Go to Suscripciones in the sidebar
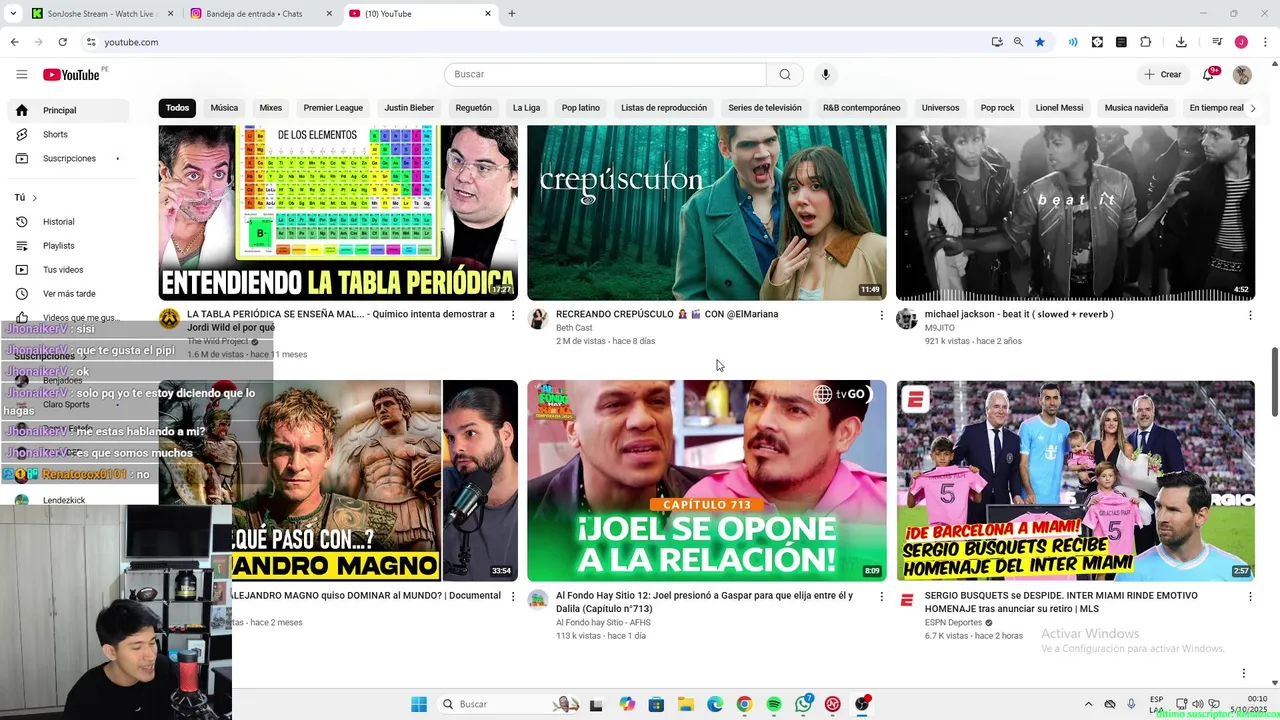The height and width of the screenshot is (720, 1280). [68, 158]
